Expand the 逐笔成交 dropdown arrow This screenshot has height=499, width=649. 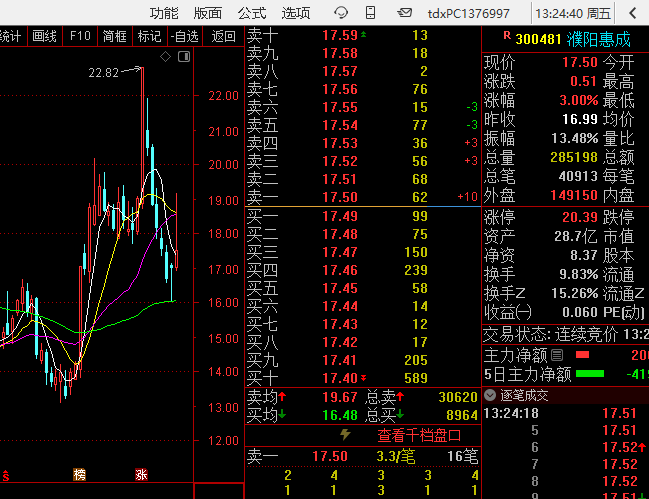pyautogui.click(x=490, y=395)
